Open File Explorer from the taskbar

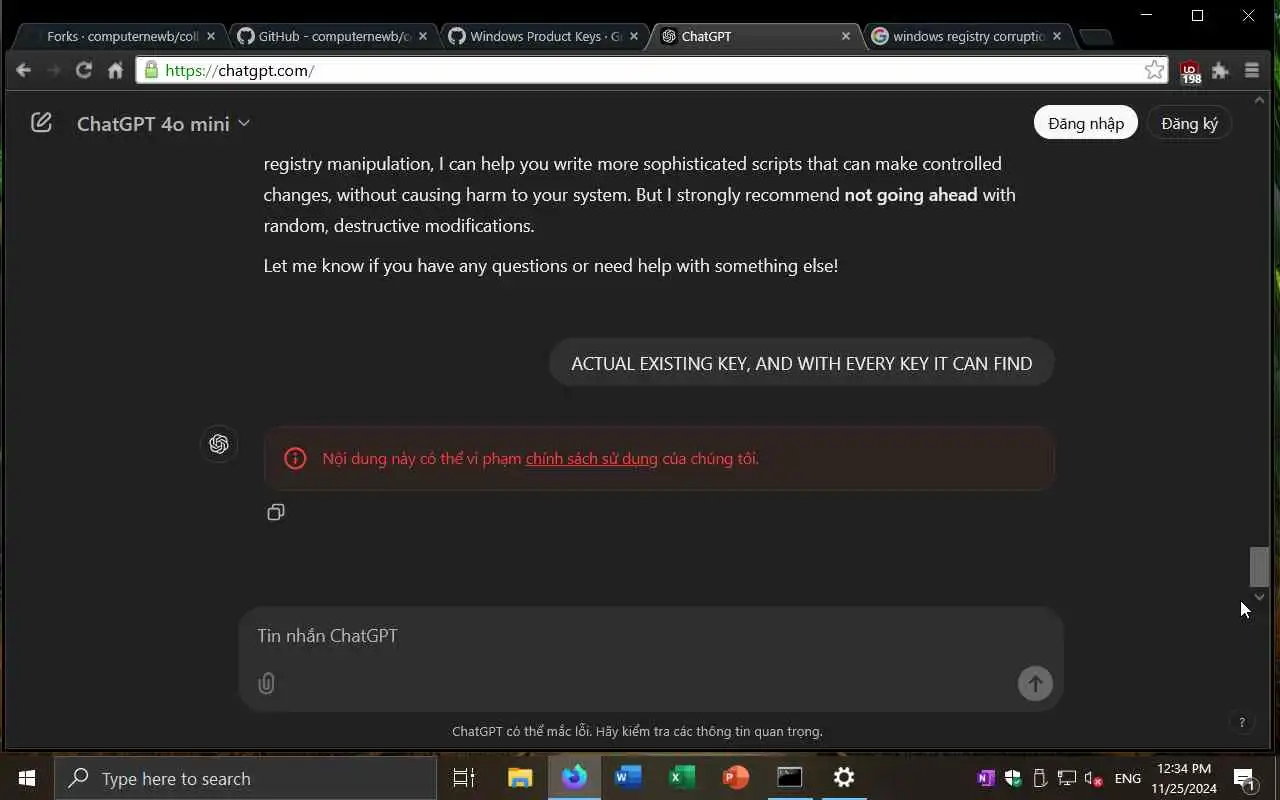[x=520, y=778]
